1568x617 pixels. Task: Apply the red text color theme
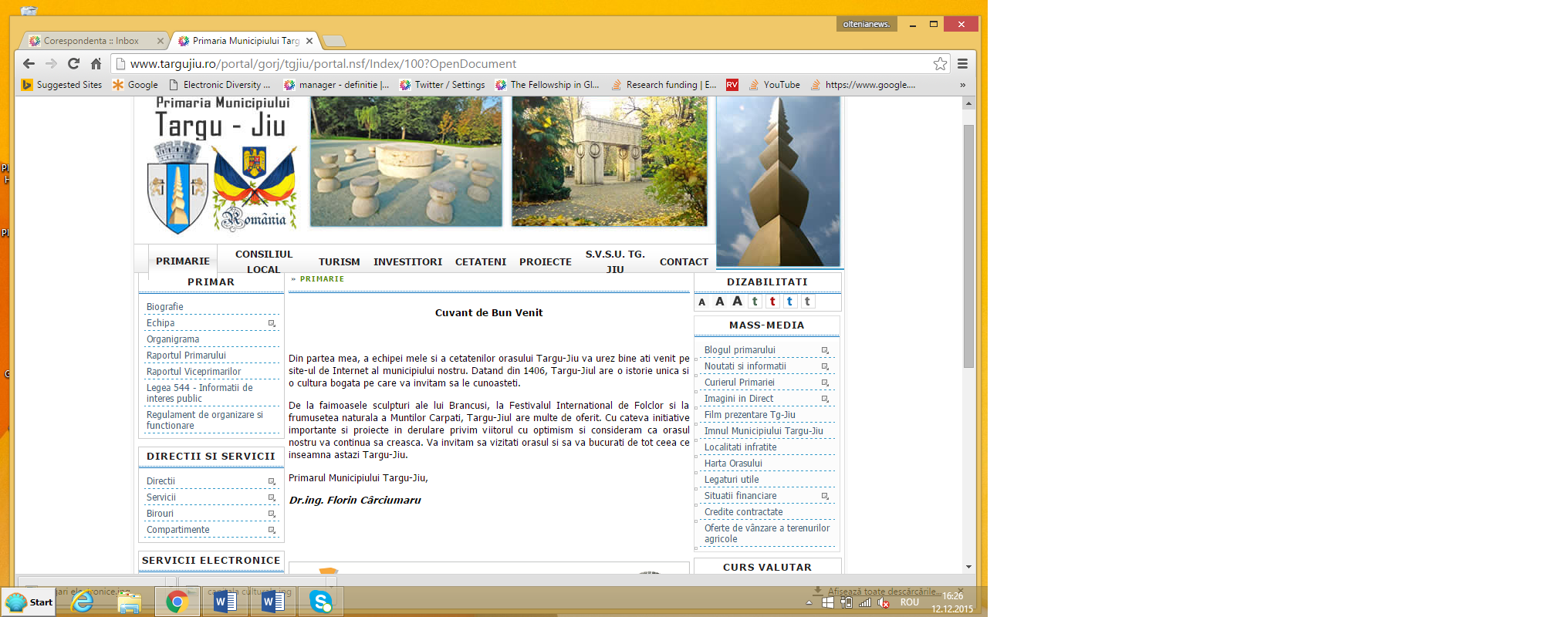click(x=772, y=302)
